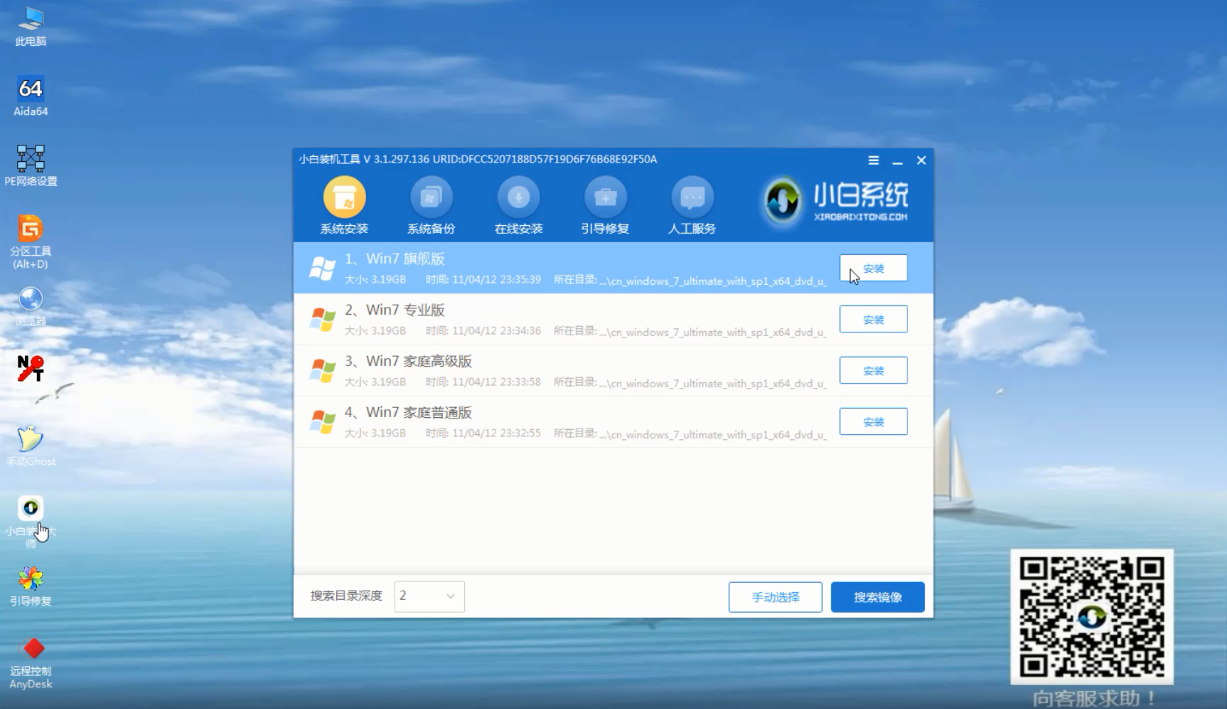Open the browser globe desktop icon

(31, 306)
